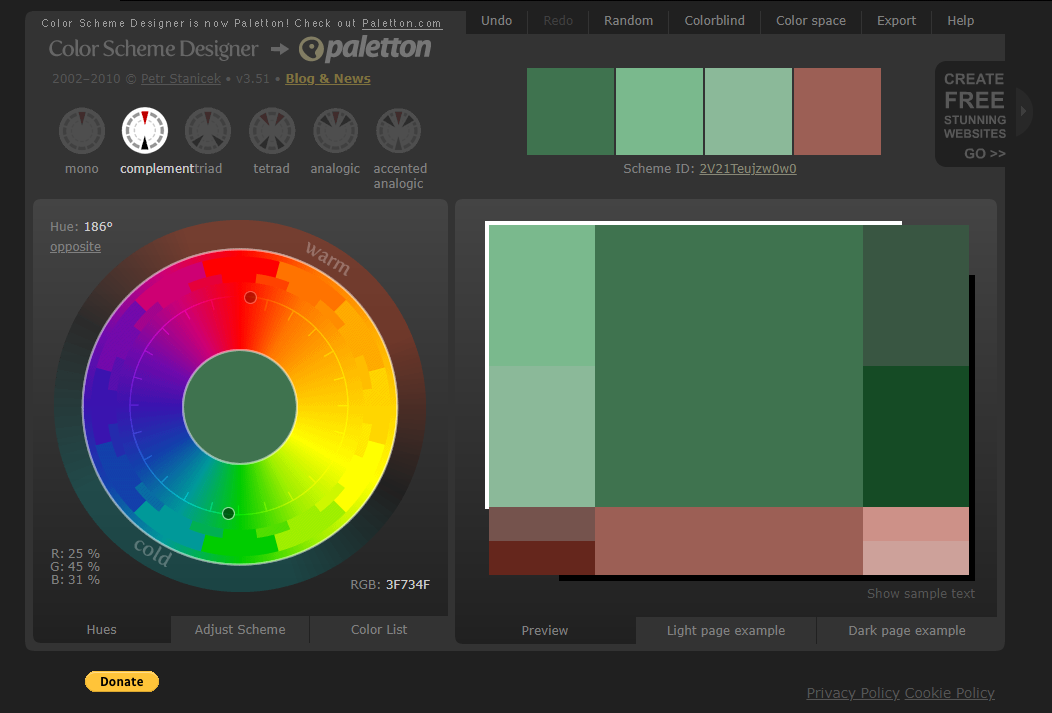Open the Scheme ID link
This screenshot has width=1052, height=713.
[x=748, y=169]
